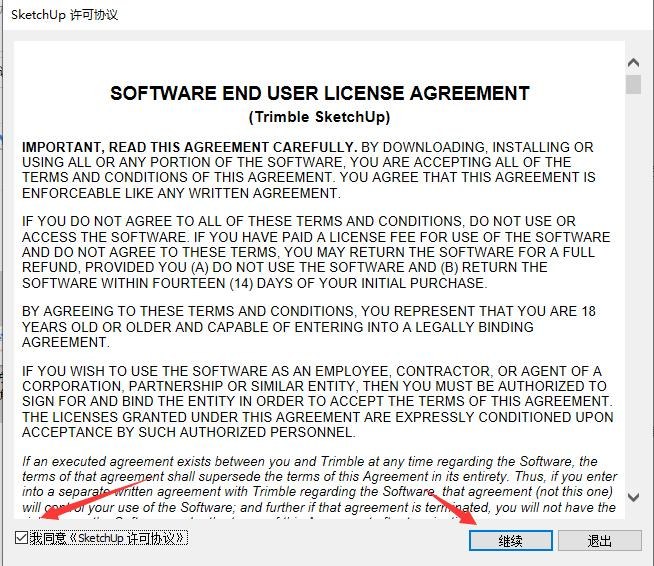Click the scrollbar up arrow

click(x=633, y=63)
